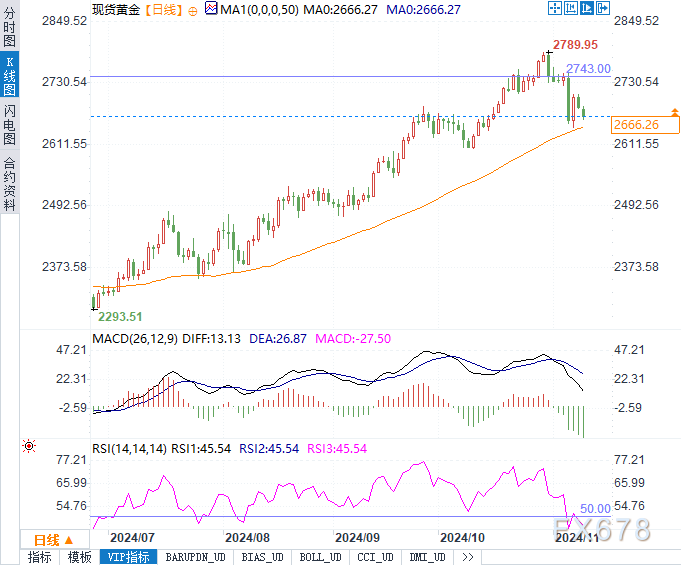The image size is (681, 565).
Task: Select the 指标 bottom tab
Action: (40, 557)
